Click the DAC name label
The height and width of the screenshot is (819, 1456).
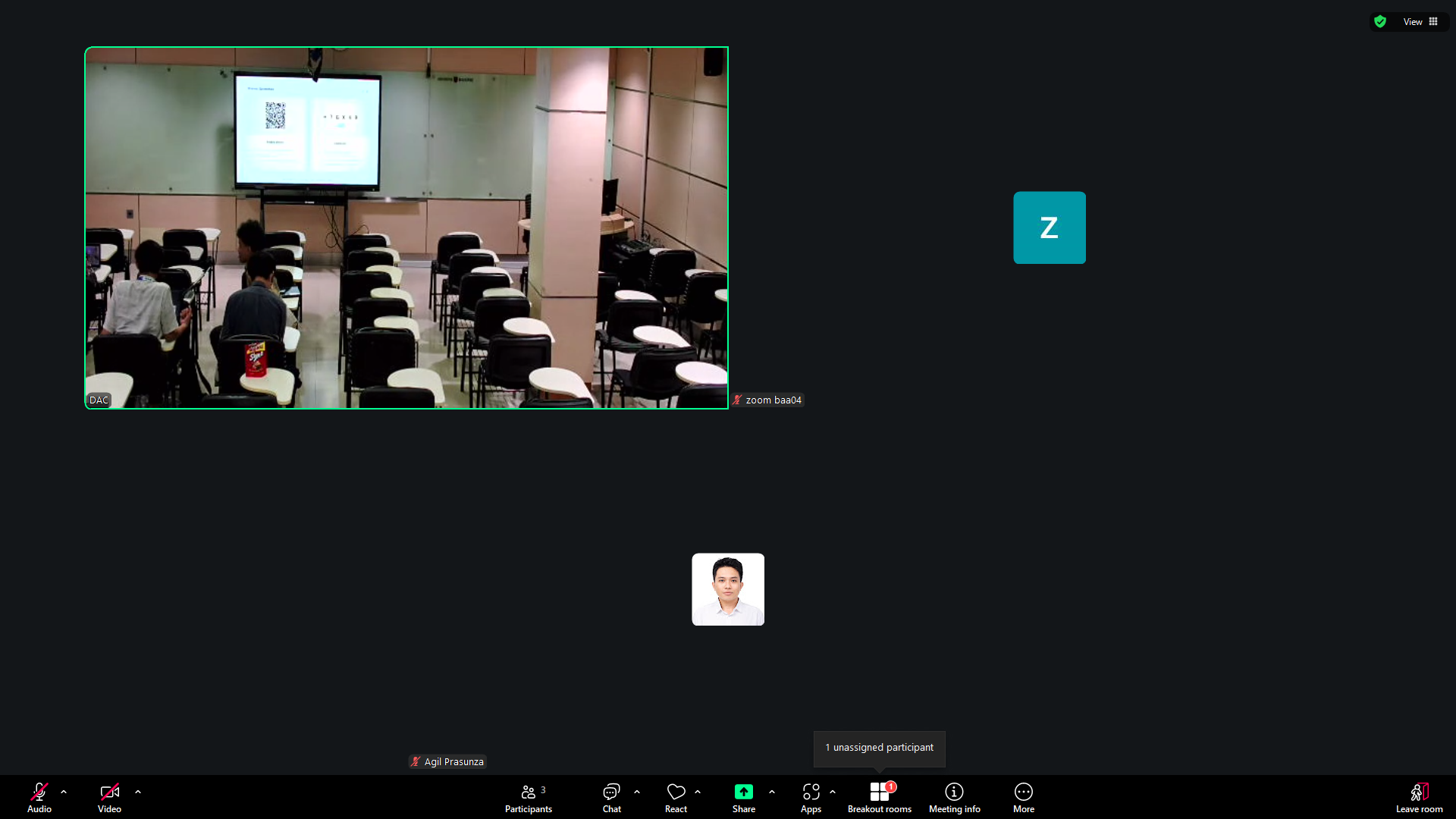(99, 400)
